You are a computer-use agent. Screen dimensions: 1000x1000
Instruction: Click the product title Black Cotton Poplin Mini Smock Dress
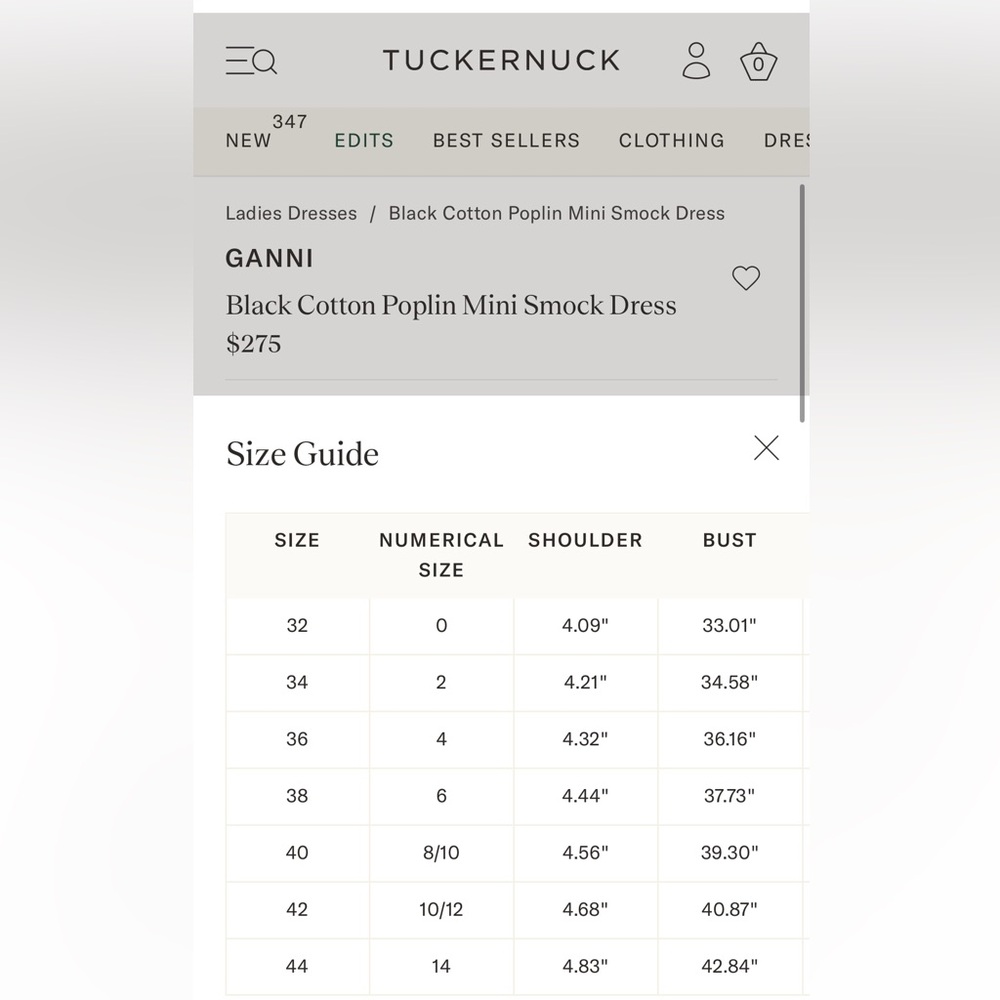pos(451,305)
